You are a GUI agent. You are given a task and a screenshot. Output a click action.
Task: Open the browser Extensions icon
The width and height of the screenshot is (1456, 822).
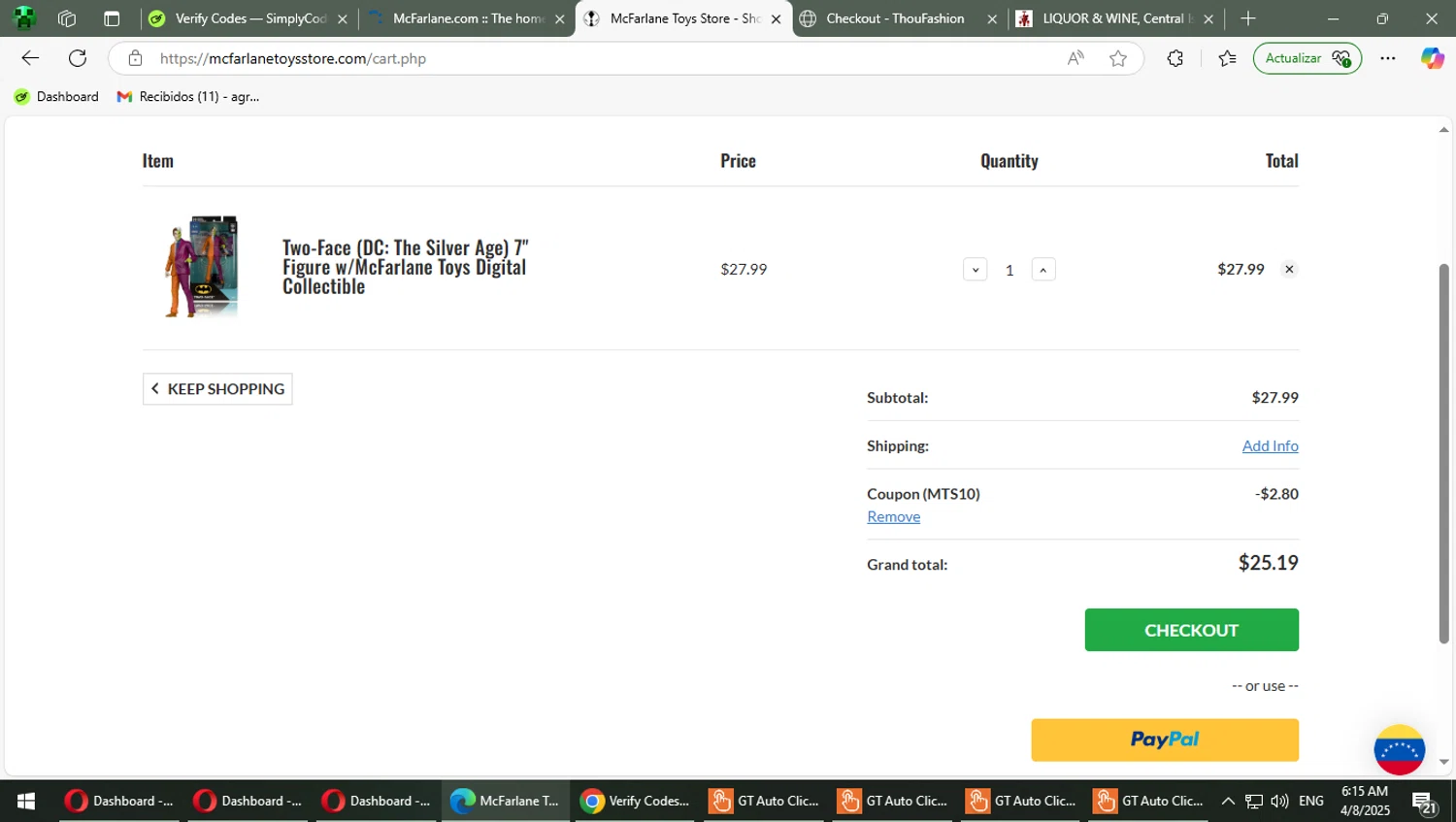click(1175, 58)
